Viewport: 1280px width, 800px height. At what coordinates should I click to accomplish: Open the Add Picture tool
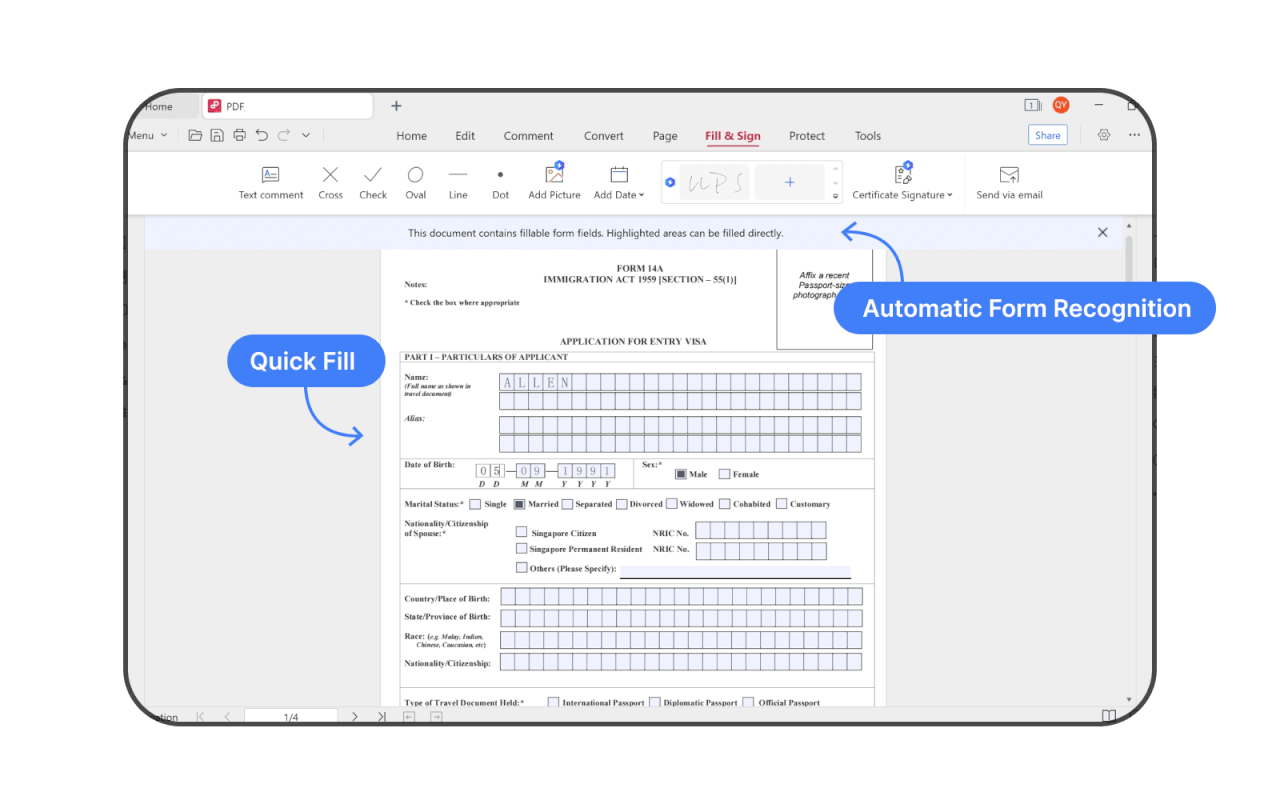pyautogui.click(x=554, y=182)
